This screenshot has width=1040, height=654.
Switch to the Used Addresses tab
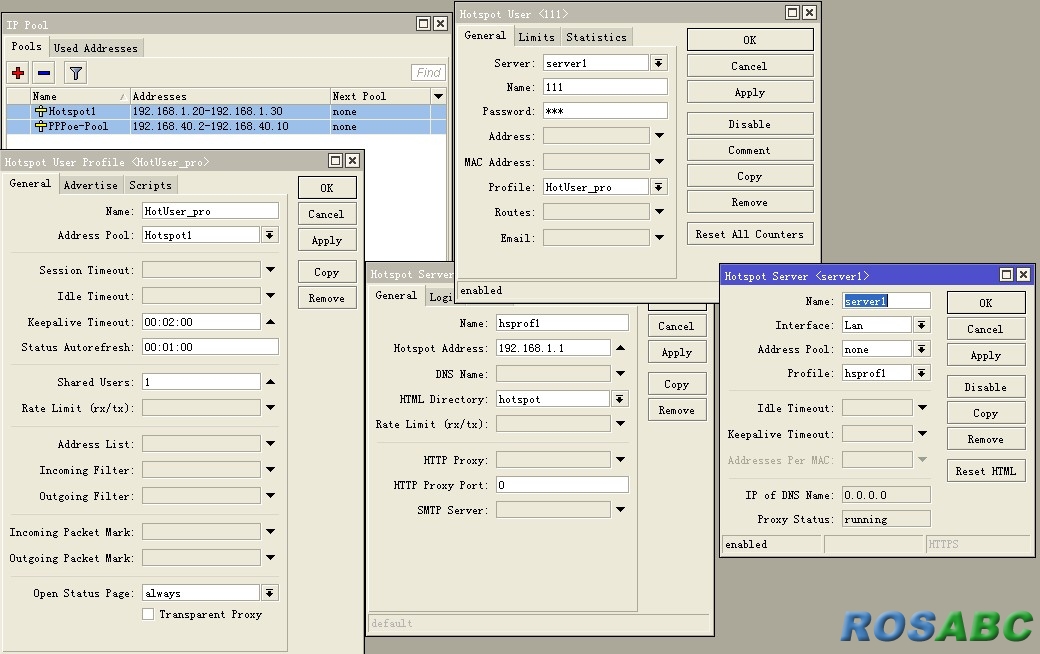96,48
